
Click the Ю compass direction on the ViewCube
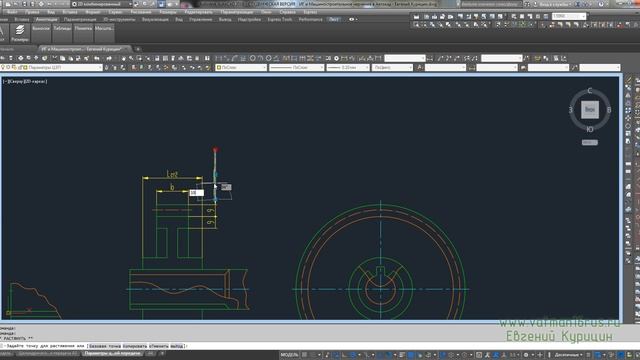pyautogui.click(x=590, y=129)
